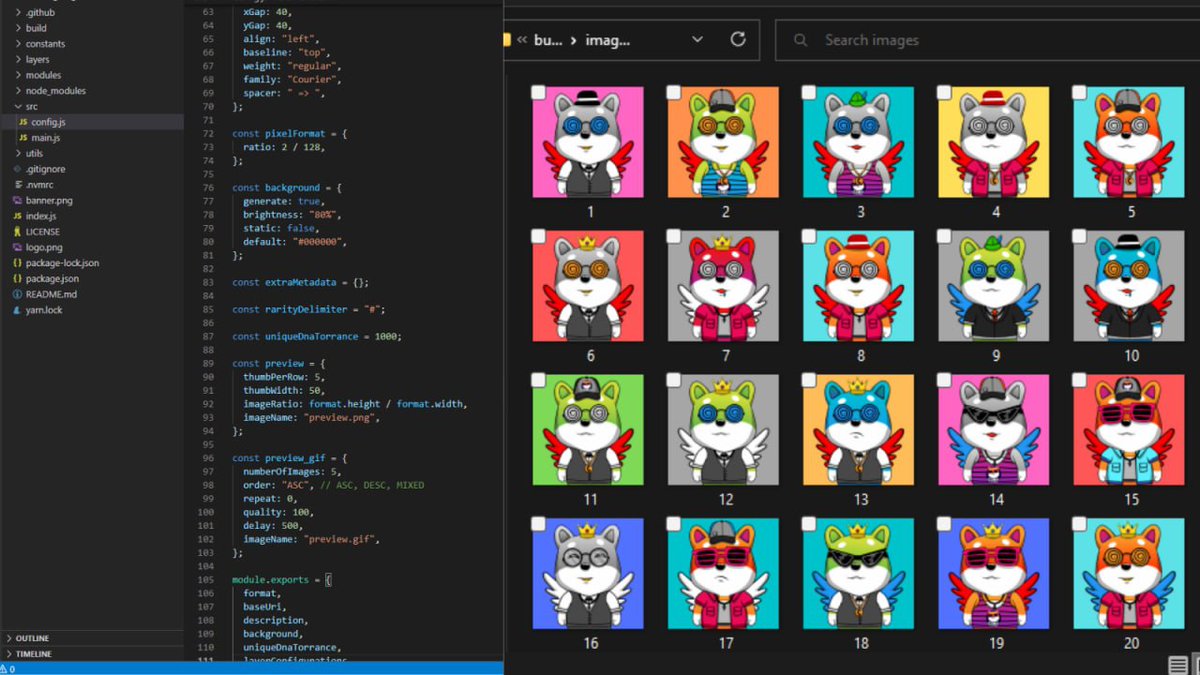Tick the checkbox on image 11
Screen dimensions: 1200x675
[538, 380]
